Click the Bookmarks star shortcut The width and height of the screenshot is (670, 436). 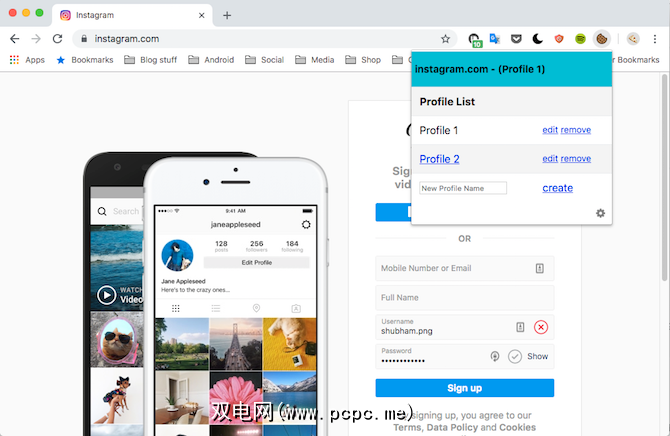point(85,60)
